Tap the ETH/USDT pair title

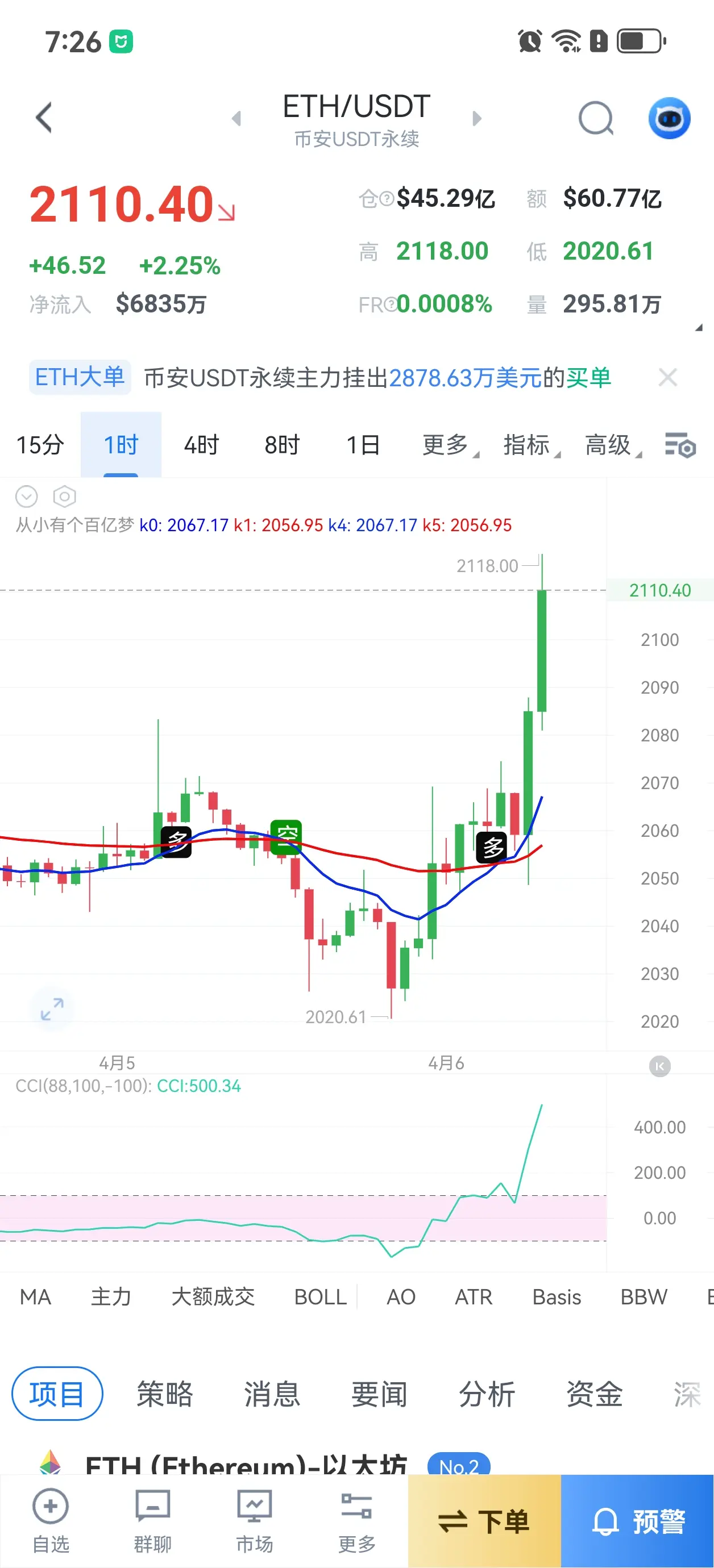click(x=356, y=107)
